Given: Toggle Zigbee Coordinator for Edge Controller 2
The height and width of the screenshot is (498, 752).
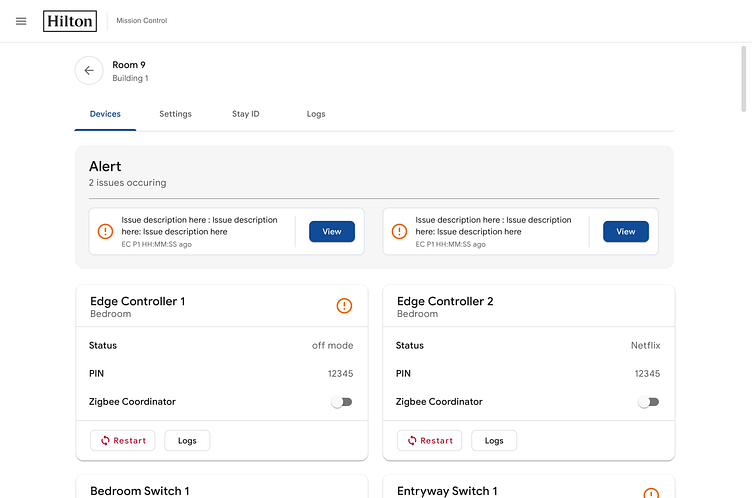Looking at the screenshot, I should coord(649,402).
